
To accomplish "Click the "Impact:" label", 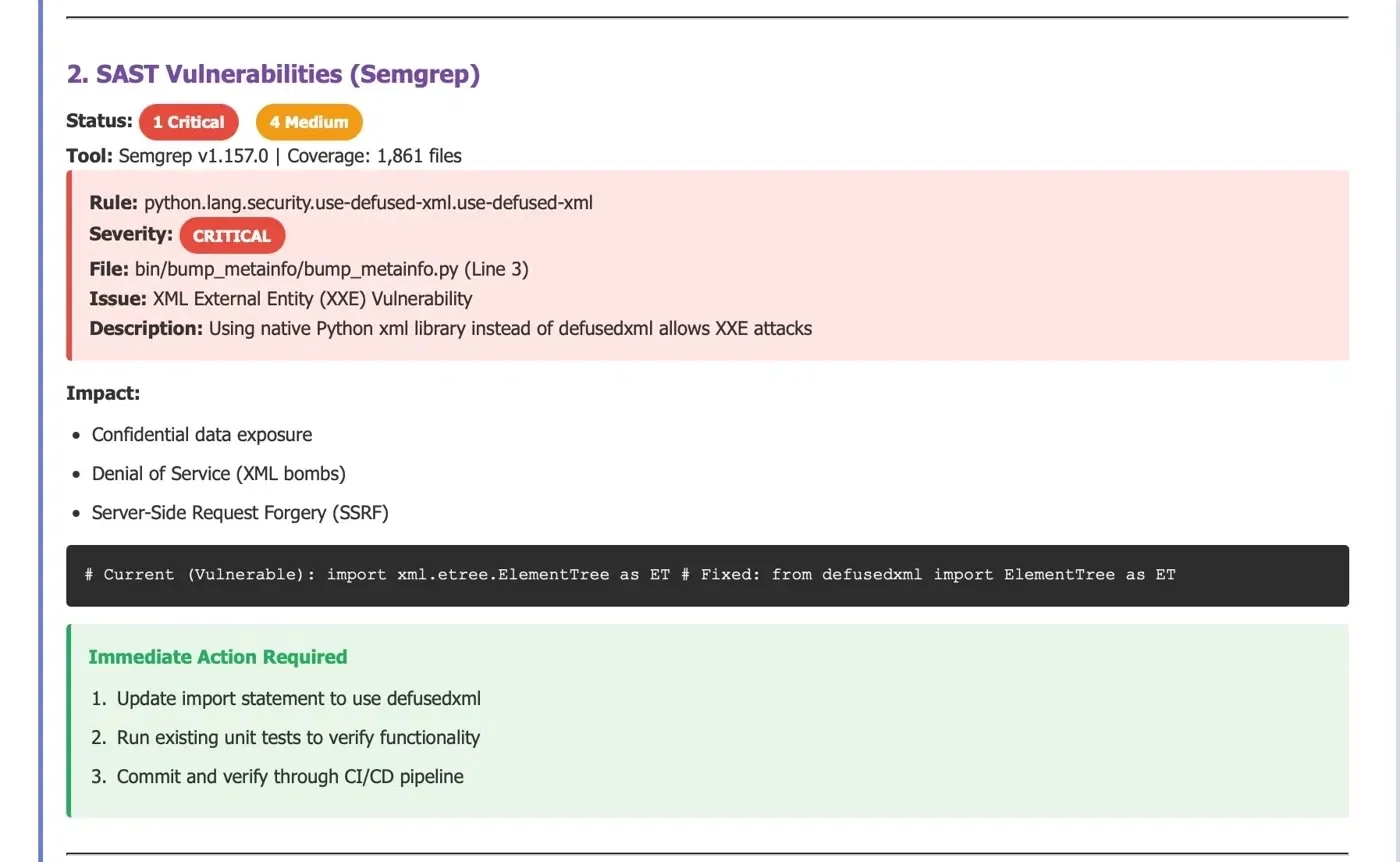I will 103,393.
